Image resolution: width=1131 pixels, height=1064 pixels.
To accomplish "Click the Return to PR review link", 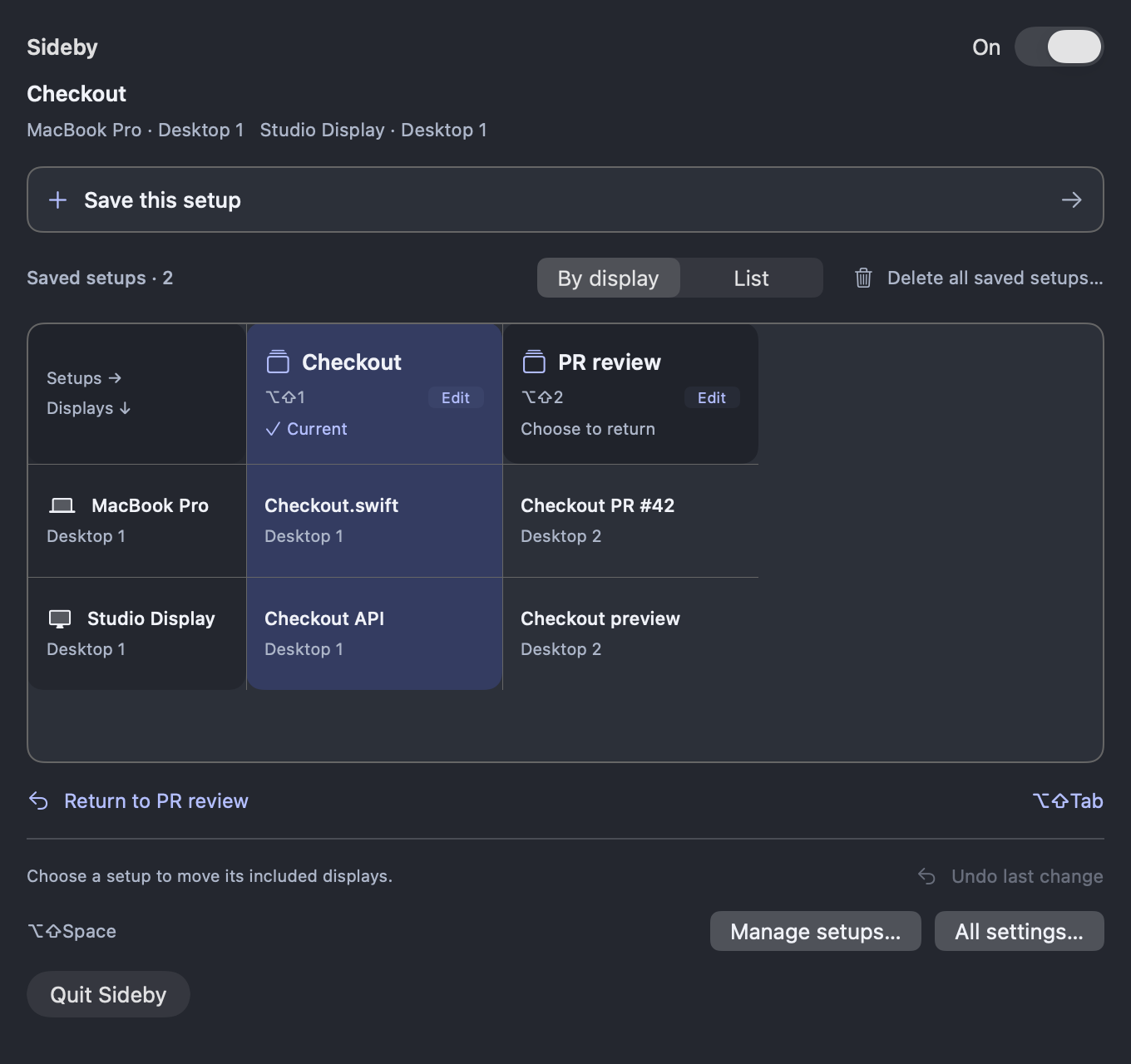I will [x=156, y=800].
